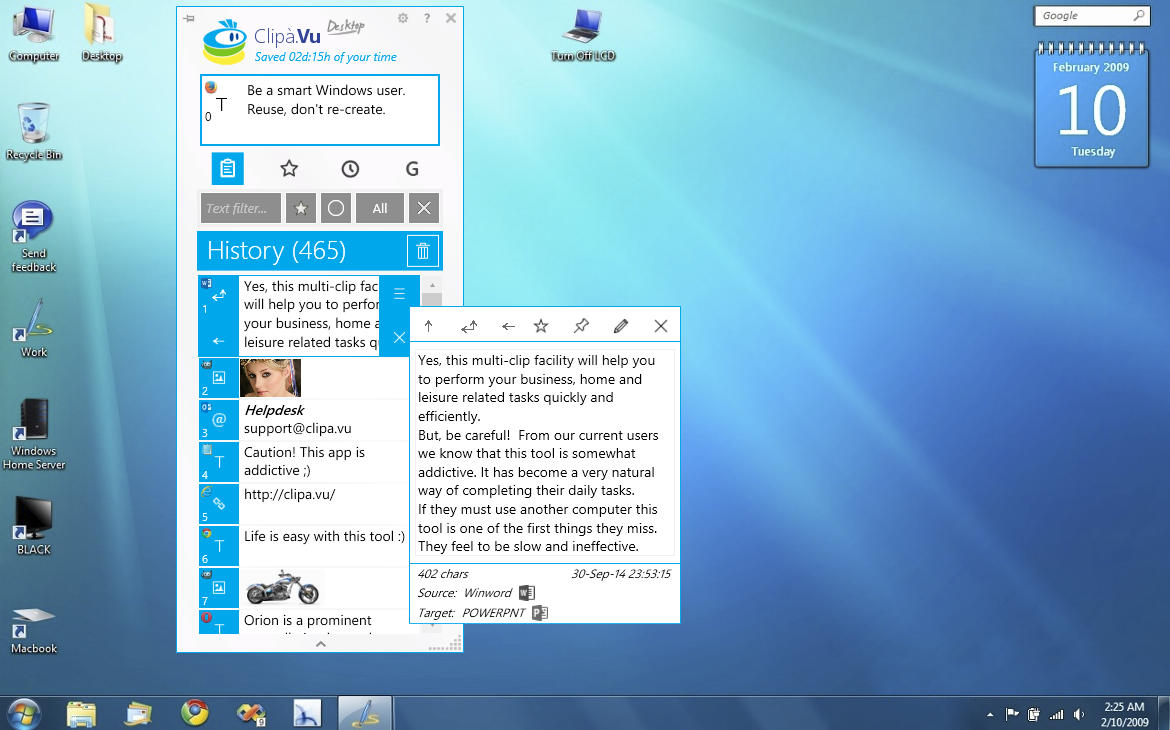Click the image type icon of clip 7
Screen dimensions: 1170x730
coord(219,587)
